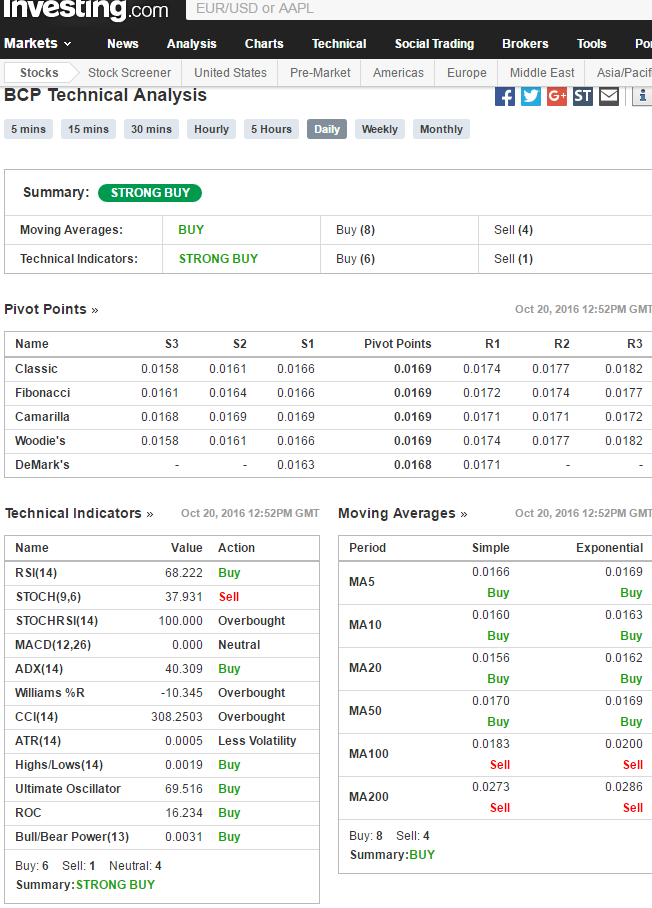Expand the Technical Indicators section heading
Viewport: 652px width, 908px height.
click(x=79, y=514)
